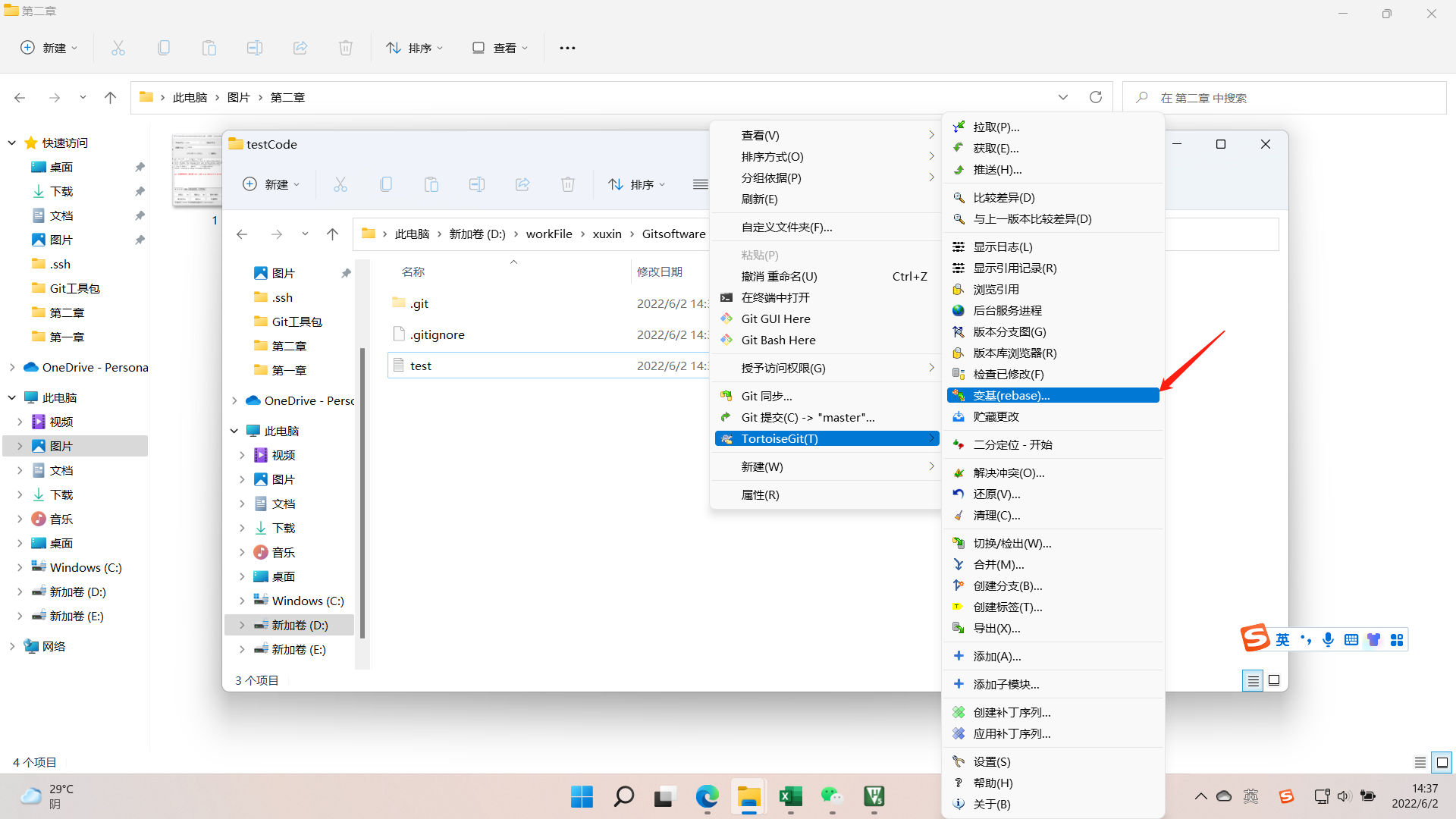Click the Sogou input microphone icon

coord(1328,639)
